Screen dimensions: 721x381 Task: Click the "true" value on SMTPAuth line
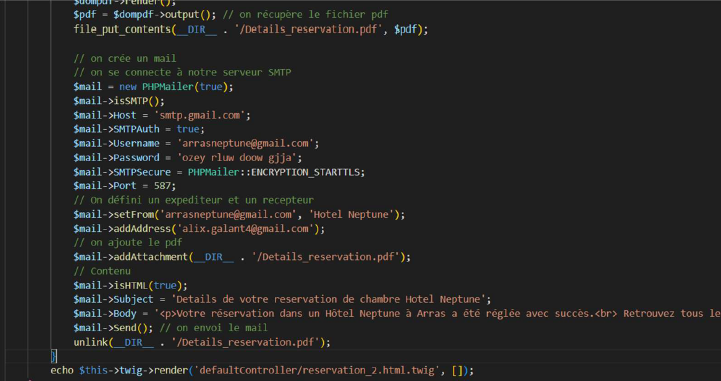[x=188, y=129]
